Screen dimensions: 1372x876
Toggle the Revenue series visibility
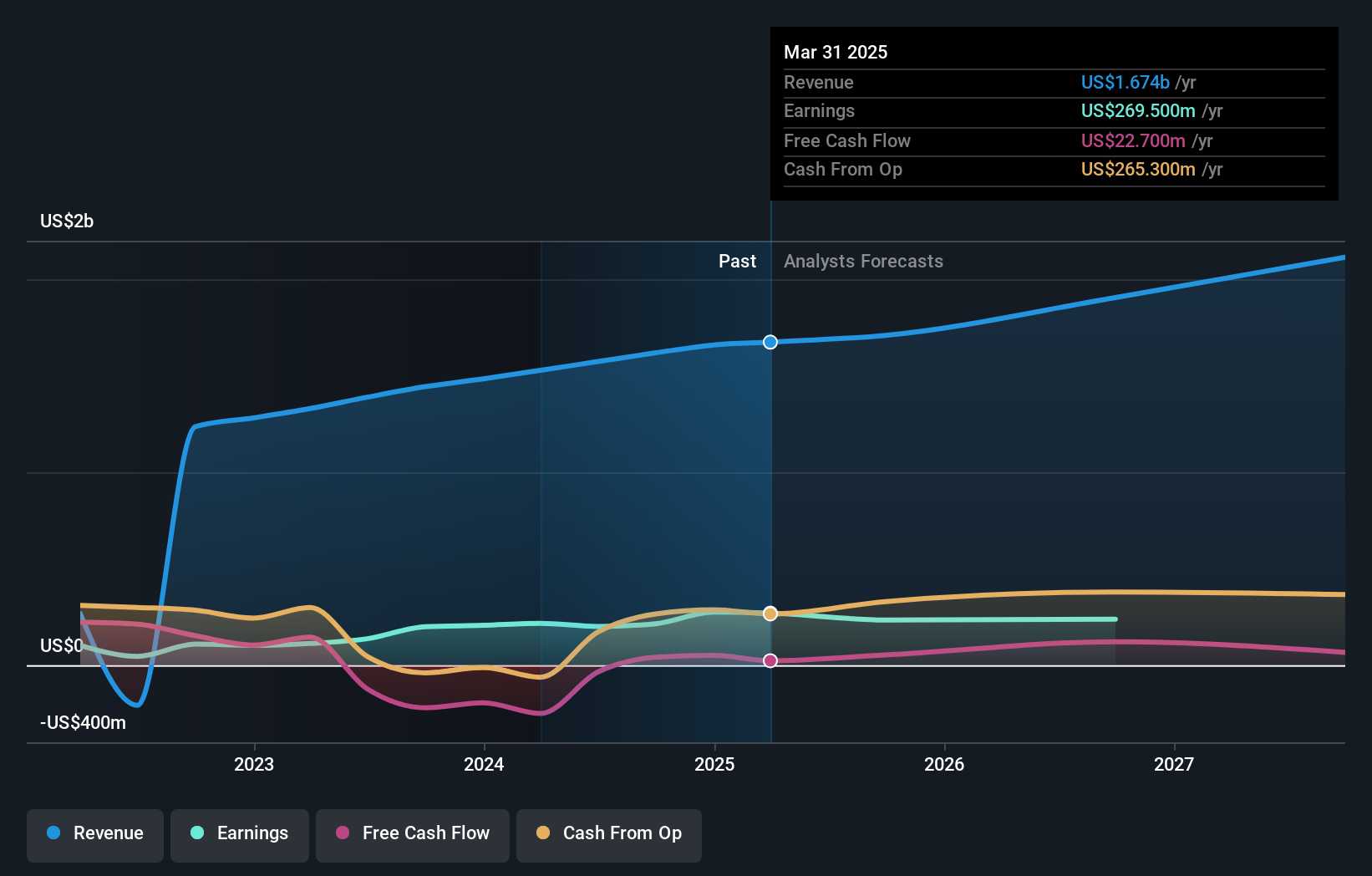coord(94,833)
